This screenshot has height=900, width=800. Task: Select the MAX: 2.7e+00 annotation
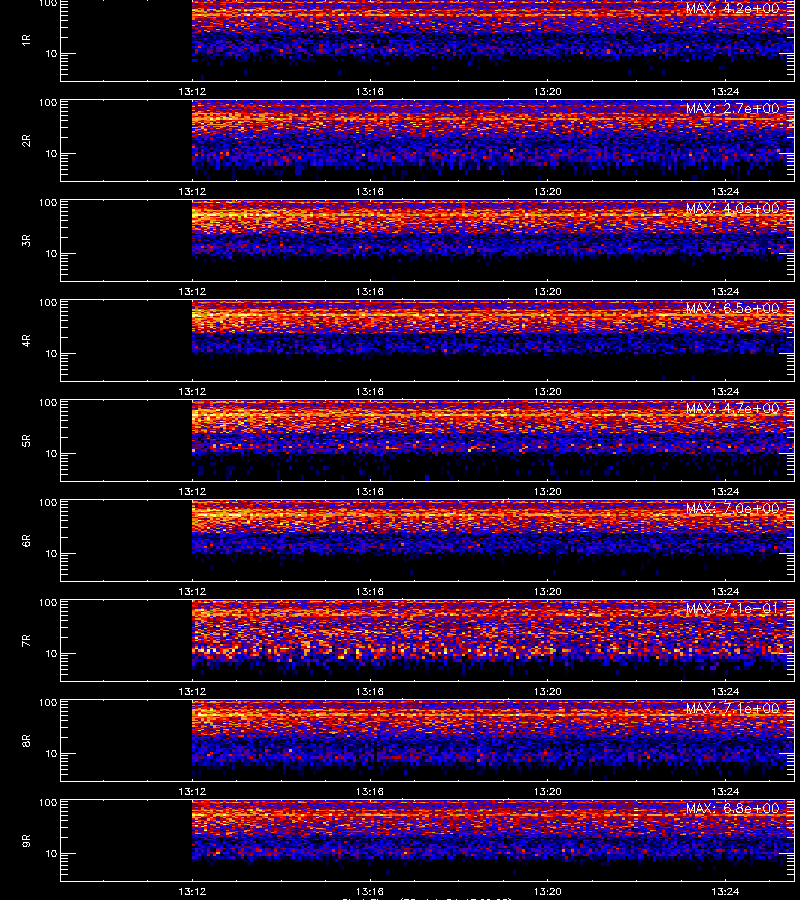pos(732,108)
